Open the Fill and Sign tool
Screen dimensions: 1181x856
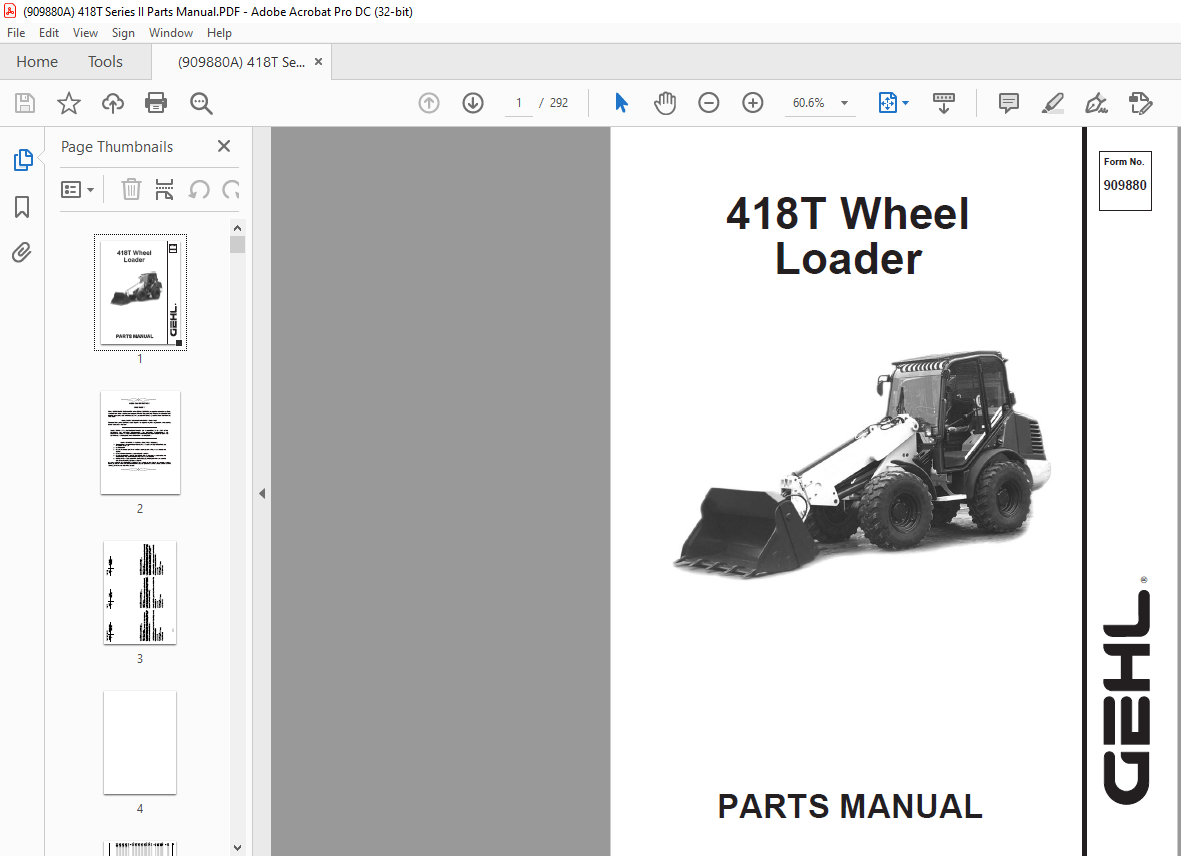1096,103
